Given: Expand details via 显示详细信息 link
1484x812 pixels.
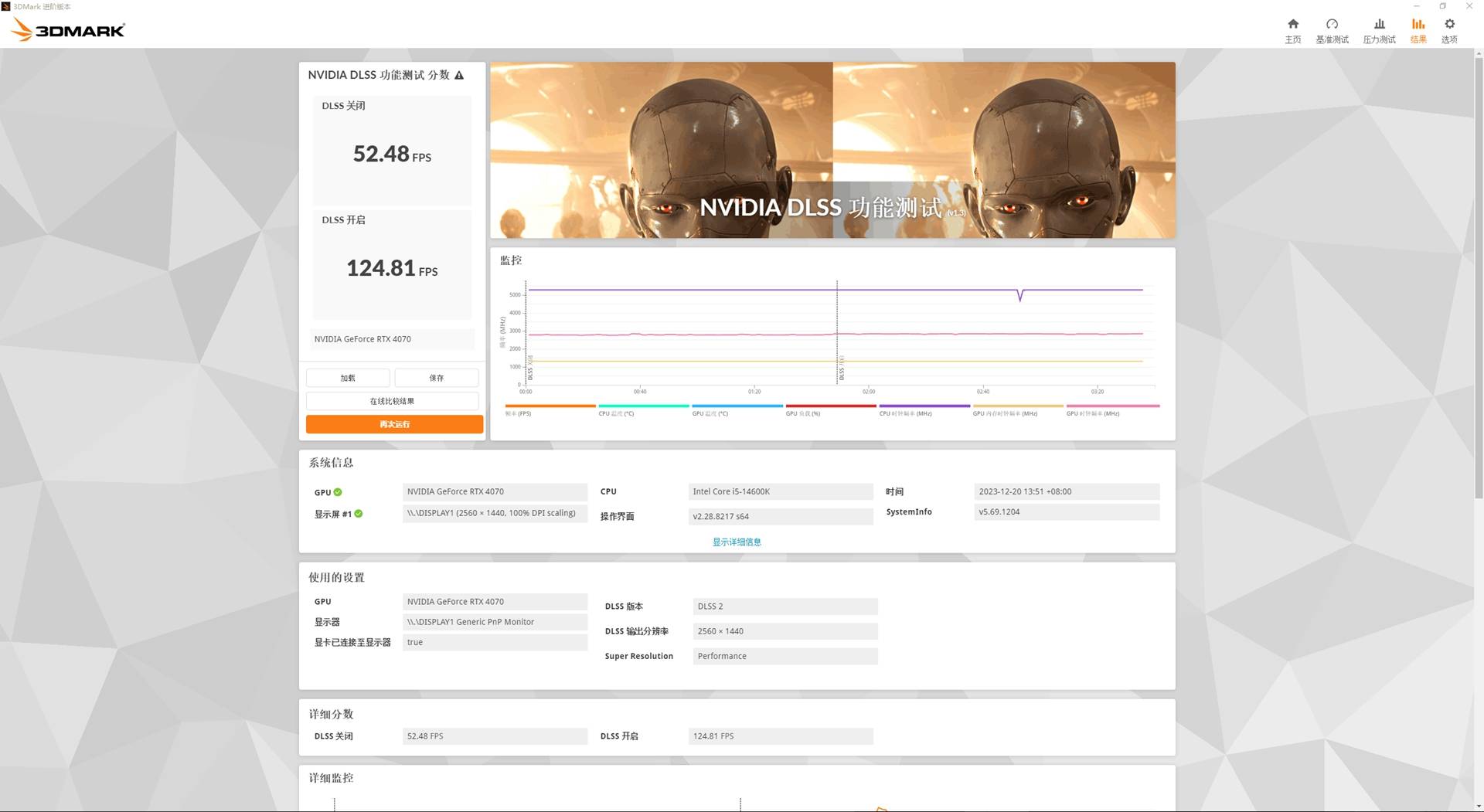Looking at the screenshot, I should [736, 542].
